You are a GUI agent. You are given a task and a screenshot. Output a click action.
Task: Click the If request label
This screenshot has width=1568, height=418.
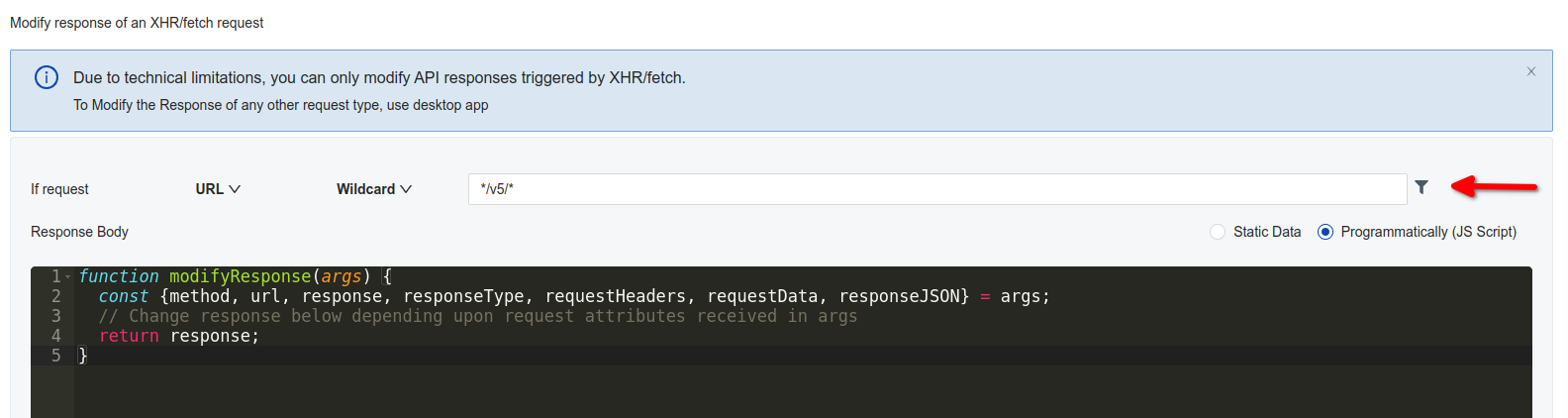click(x=59, y=189)
